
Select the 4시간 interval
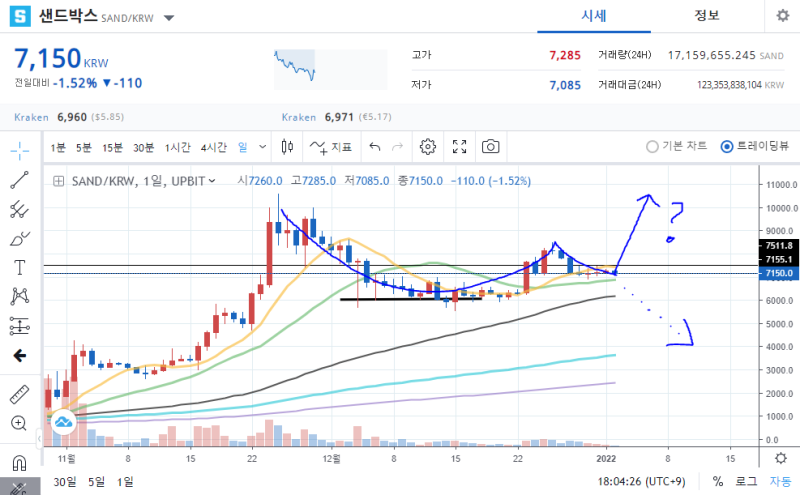pyautogui.click(x=213, y=147)
